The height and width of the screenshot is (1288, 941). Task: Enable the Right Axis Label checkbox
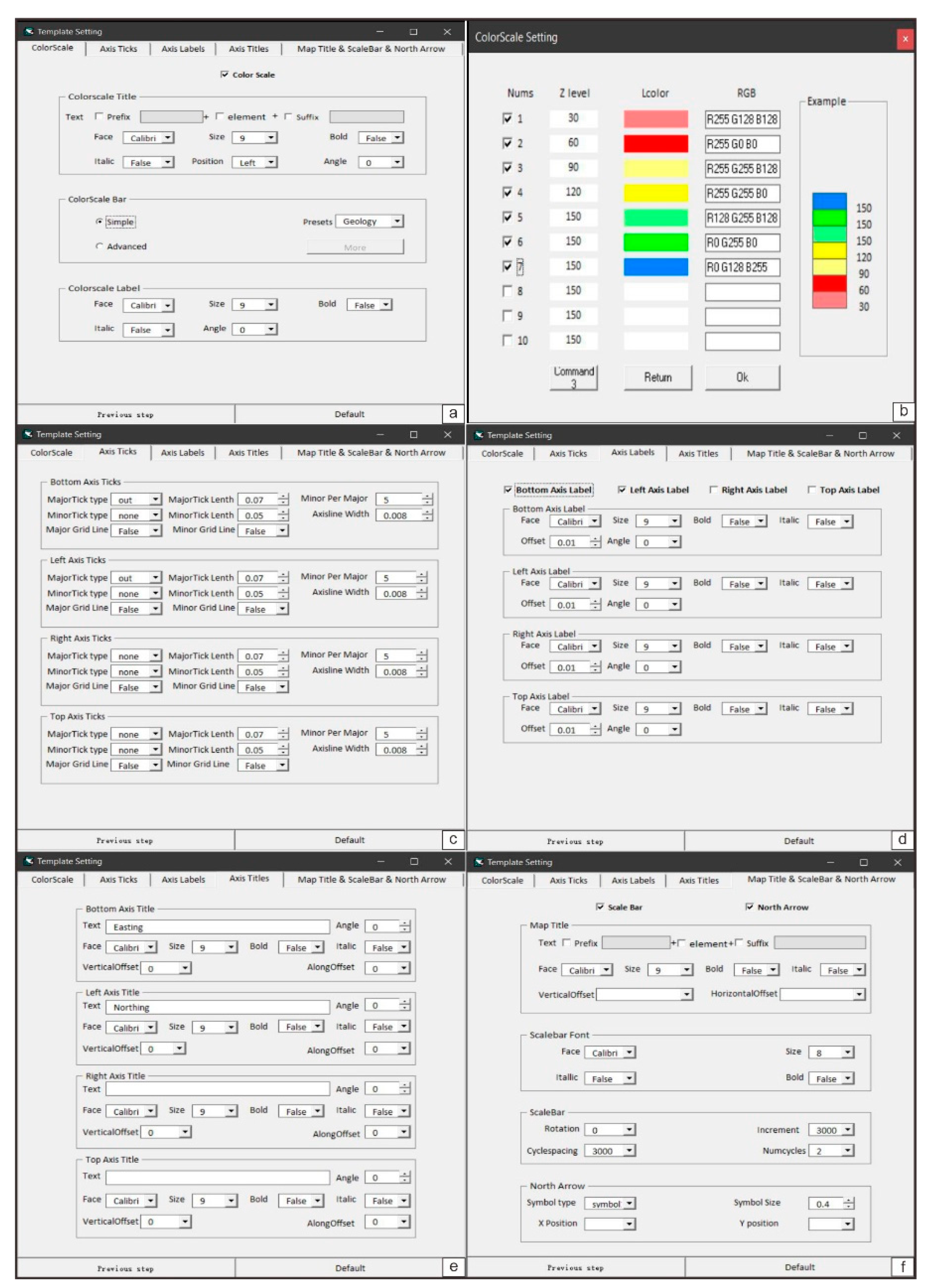click(713, 490)
